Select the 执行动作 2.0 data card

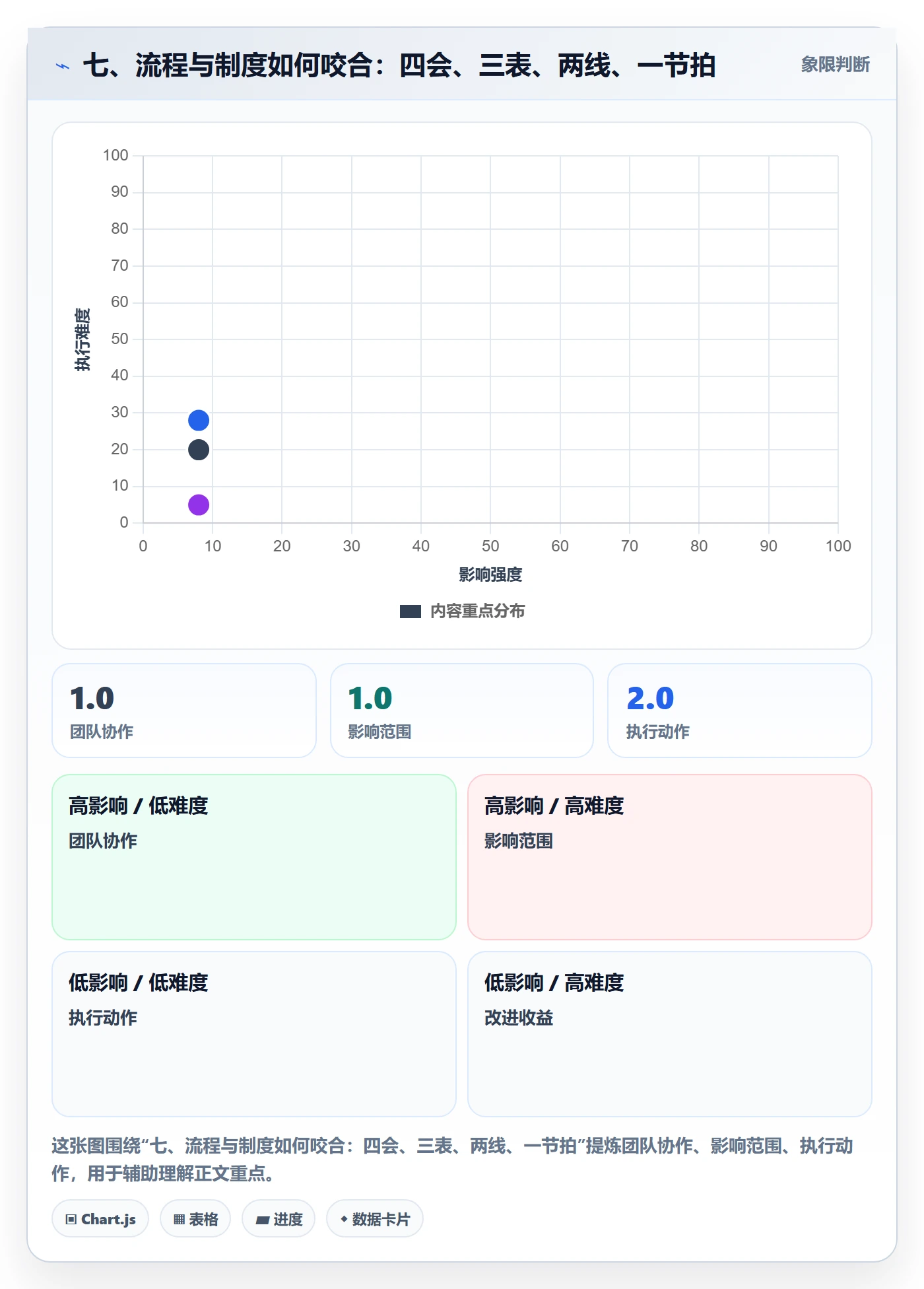[x=740, y=711]
